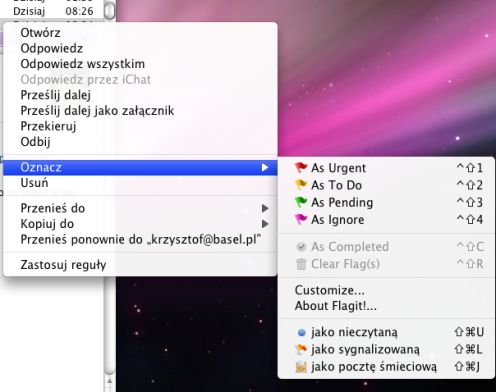Viewport: 496px width, 392px height.
Task: Click the orange flag icon for sygnalizowaną
Action: click(301, 349)
